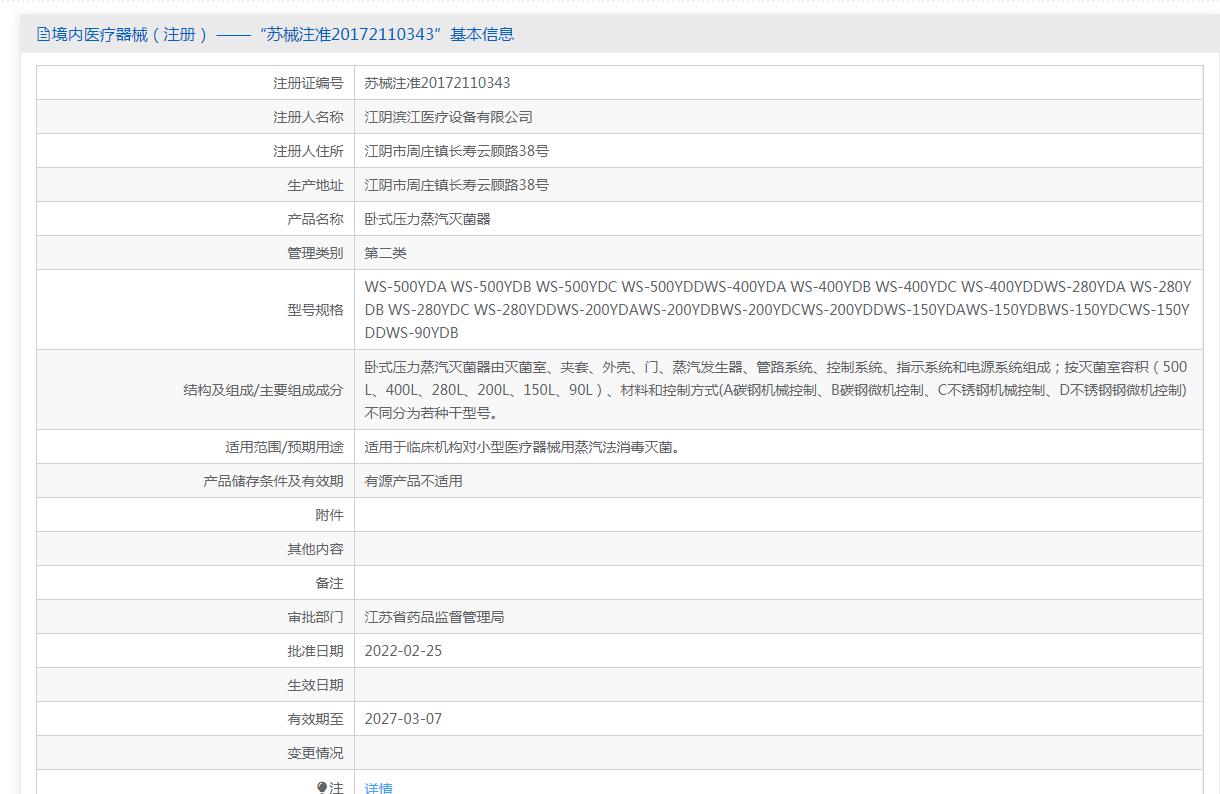Click the document icon in the page header
The image size is (1220, 794).
click(x=43, y=35)
